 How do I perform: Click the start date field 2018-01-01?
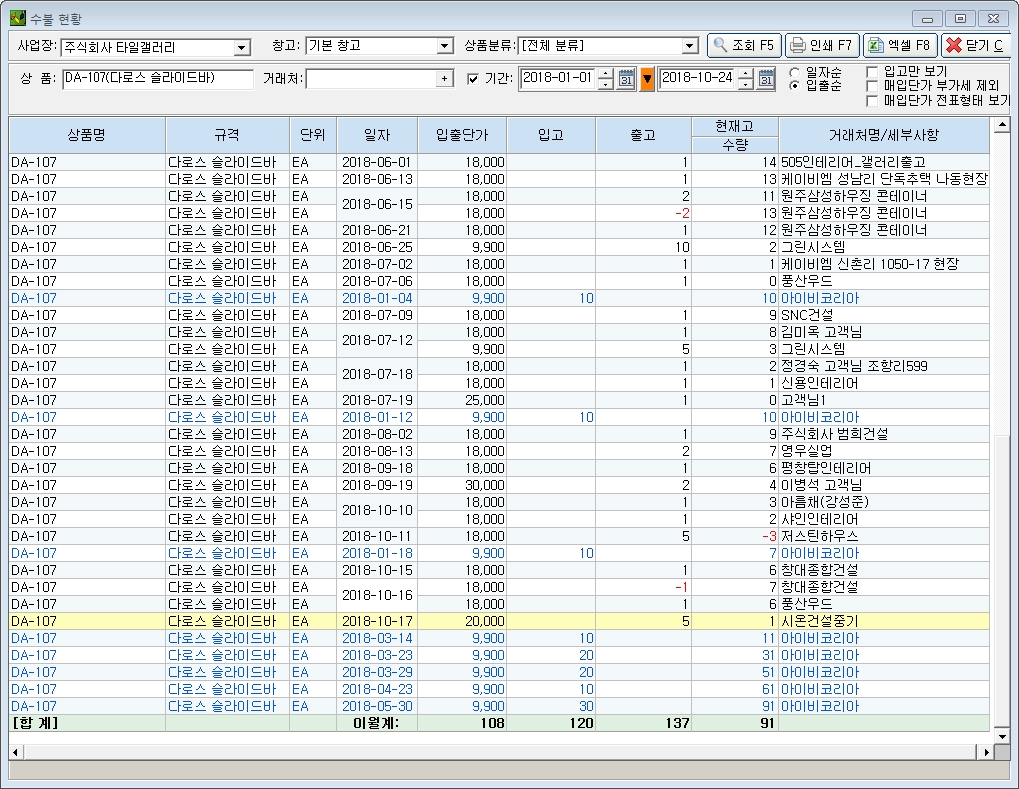tap(558, 79)
